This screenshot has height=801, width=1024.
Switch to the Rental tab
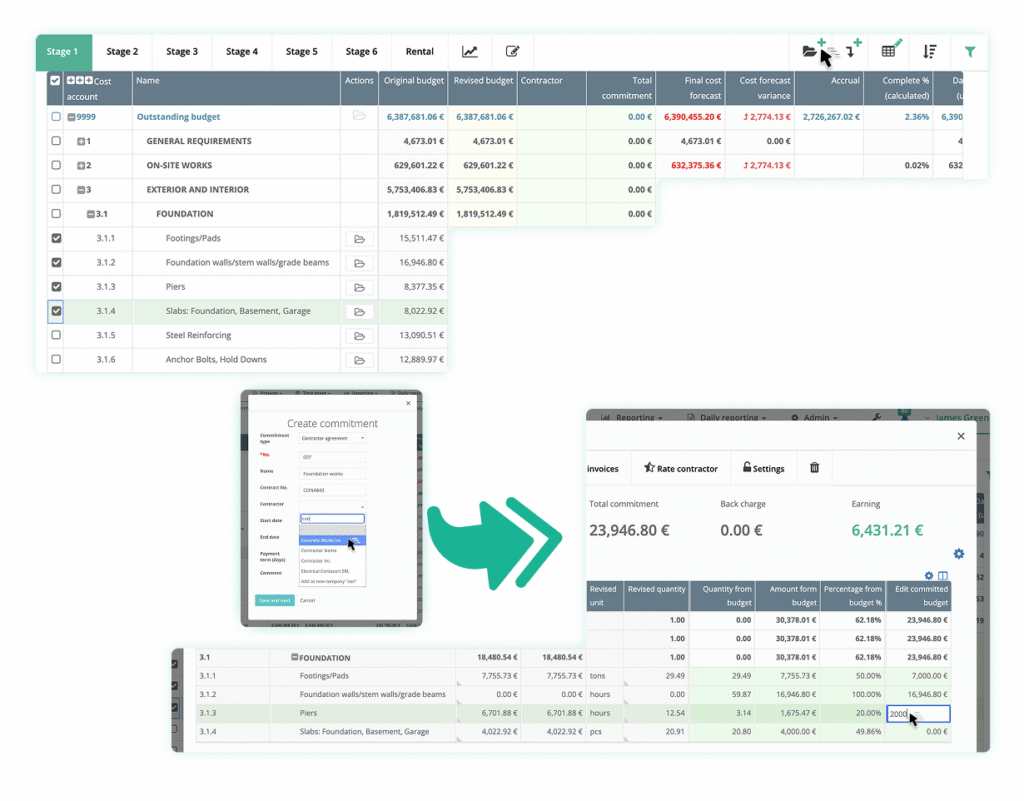[419, 51]
